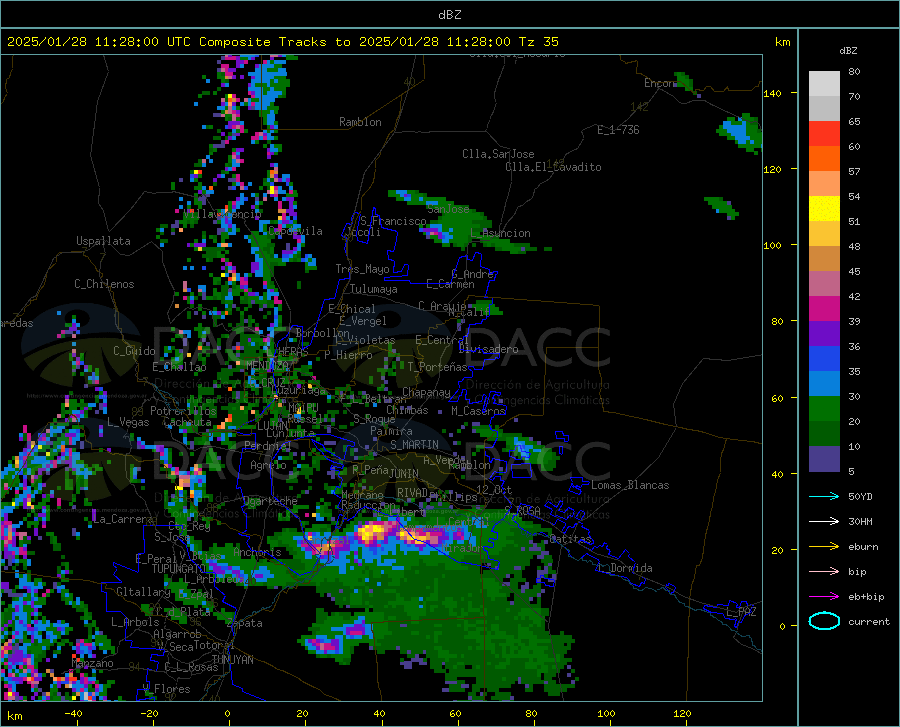Click the Tres_Mayo map label
The image size is (900, 727).
362,269
